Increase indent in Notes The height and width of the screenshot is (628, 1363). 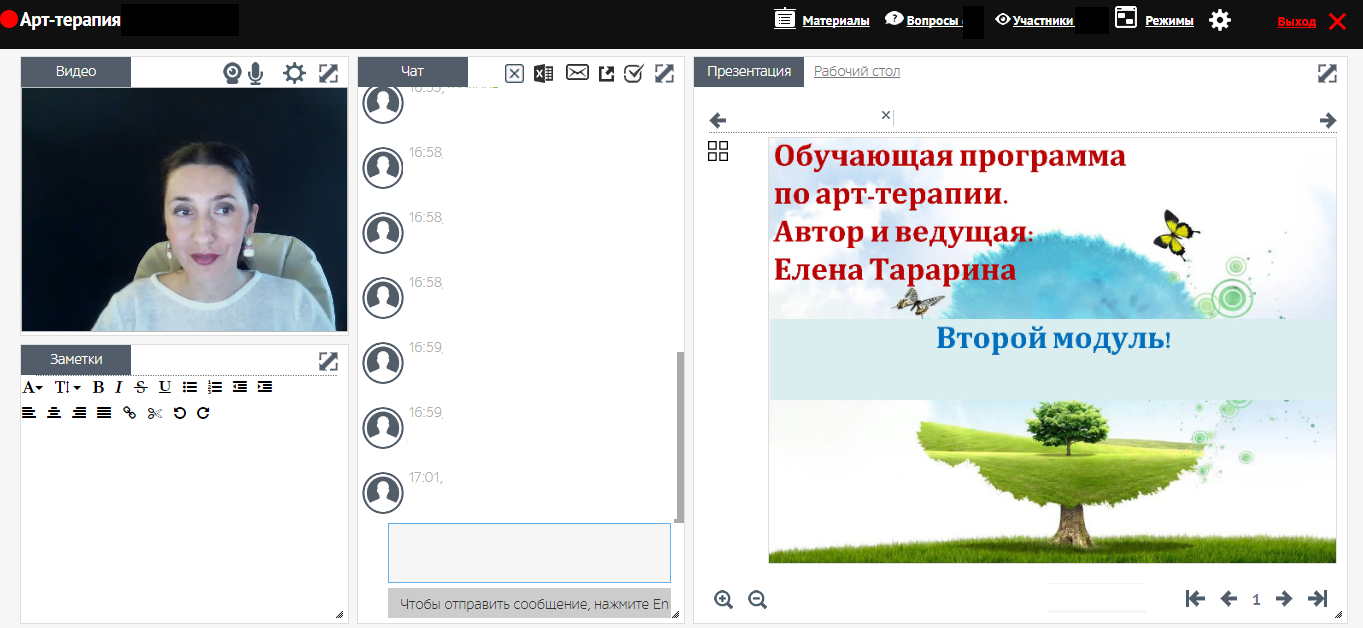point(265,387)
